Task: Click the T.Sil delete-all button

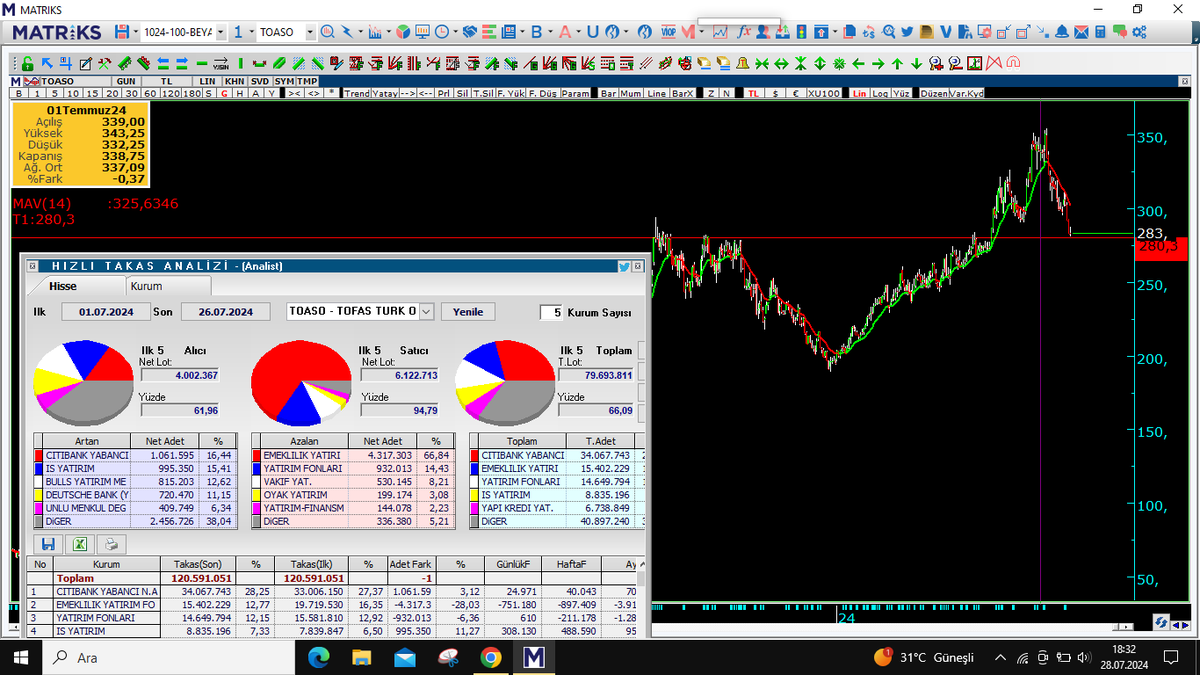Action: 484,93
